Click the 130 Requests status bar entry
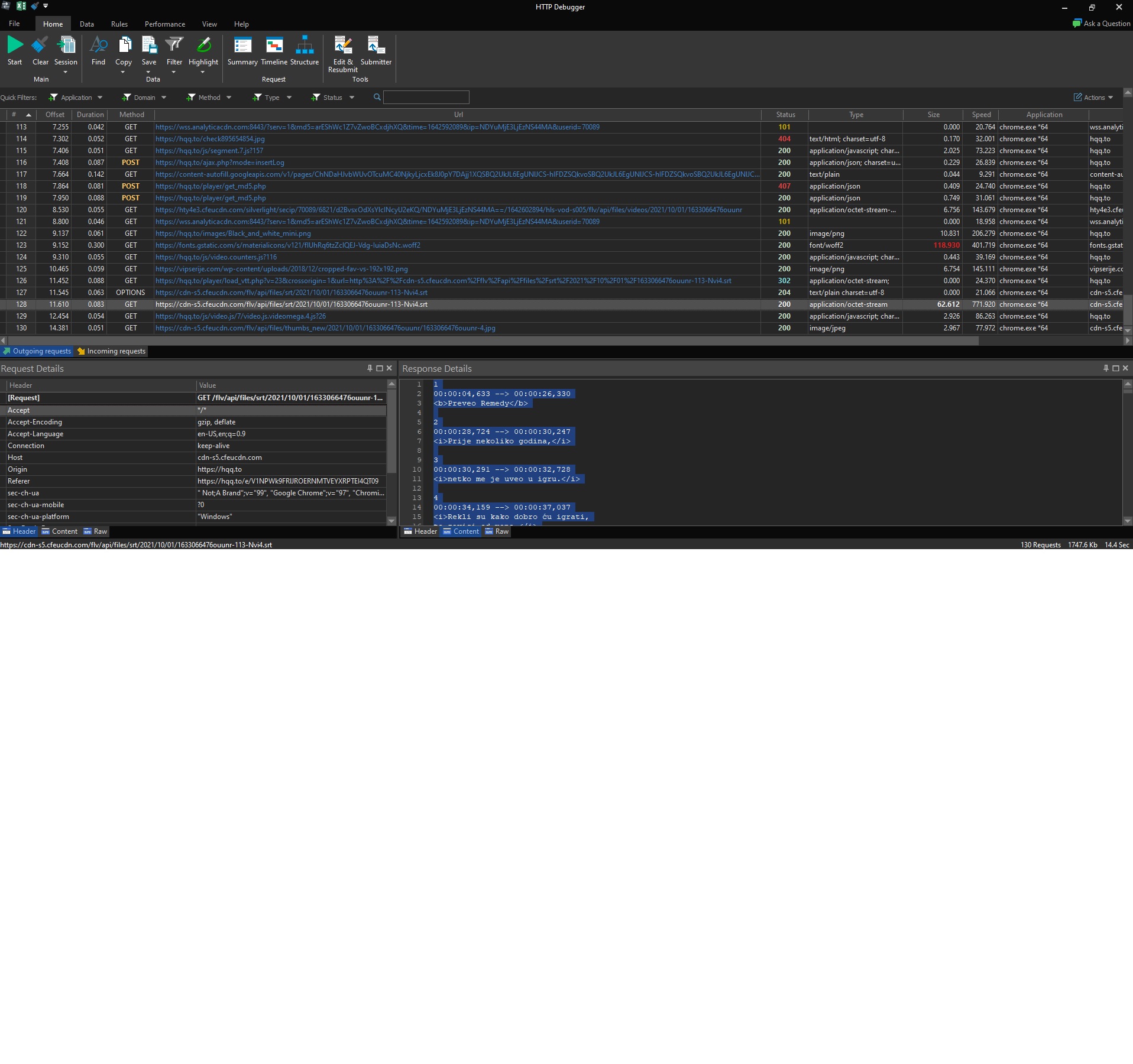 tap(1040, 545)
